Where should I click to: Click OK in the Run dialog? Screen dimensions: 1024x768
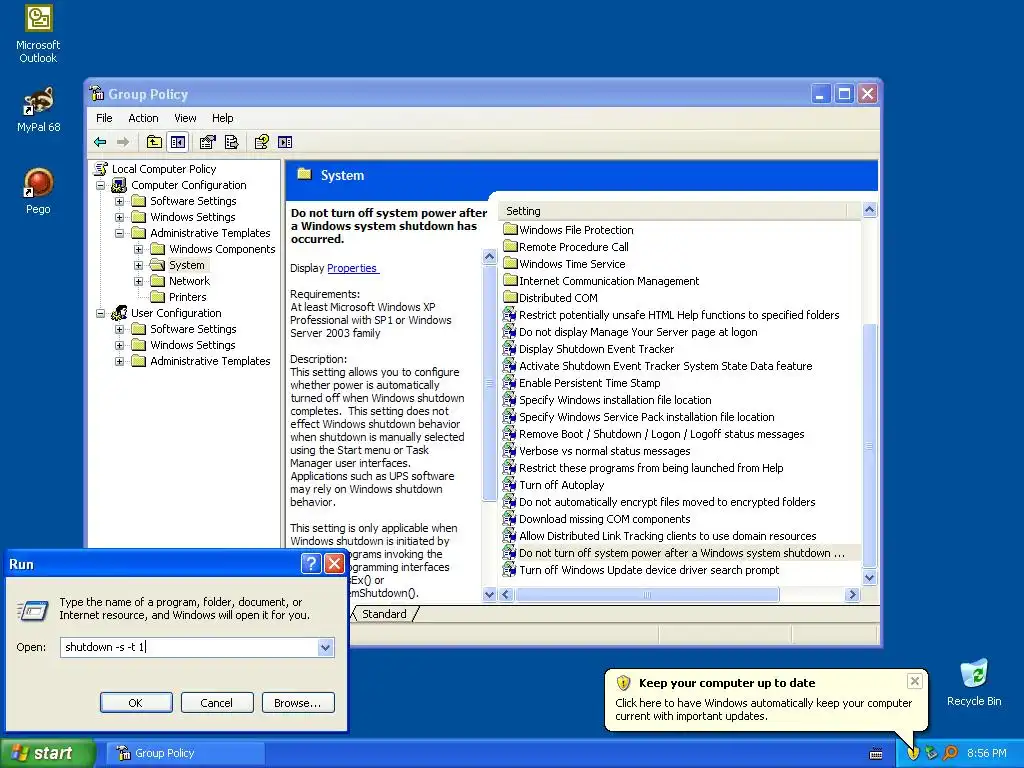point(136,703)
